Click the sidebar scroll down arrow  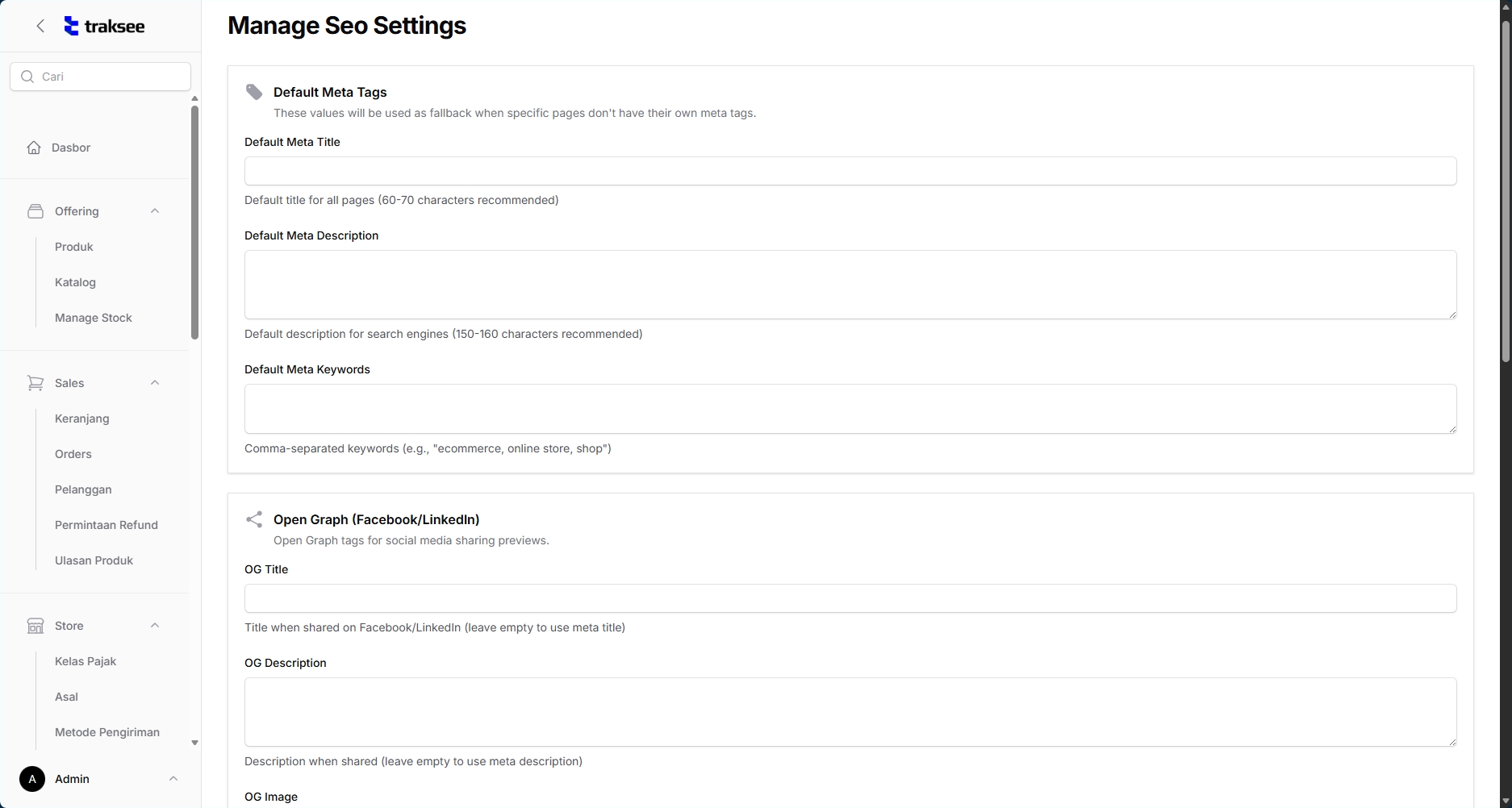pos(194,743)
